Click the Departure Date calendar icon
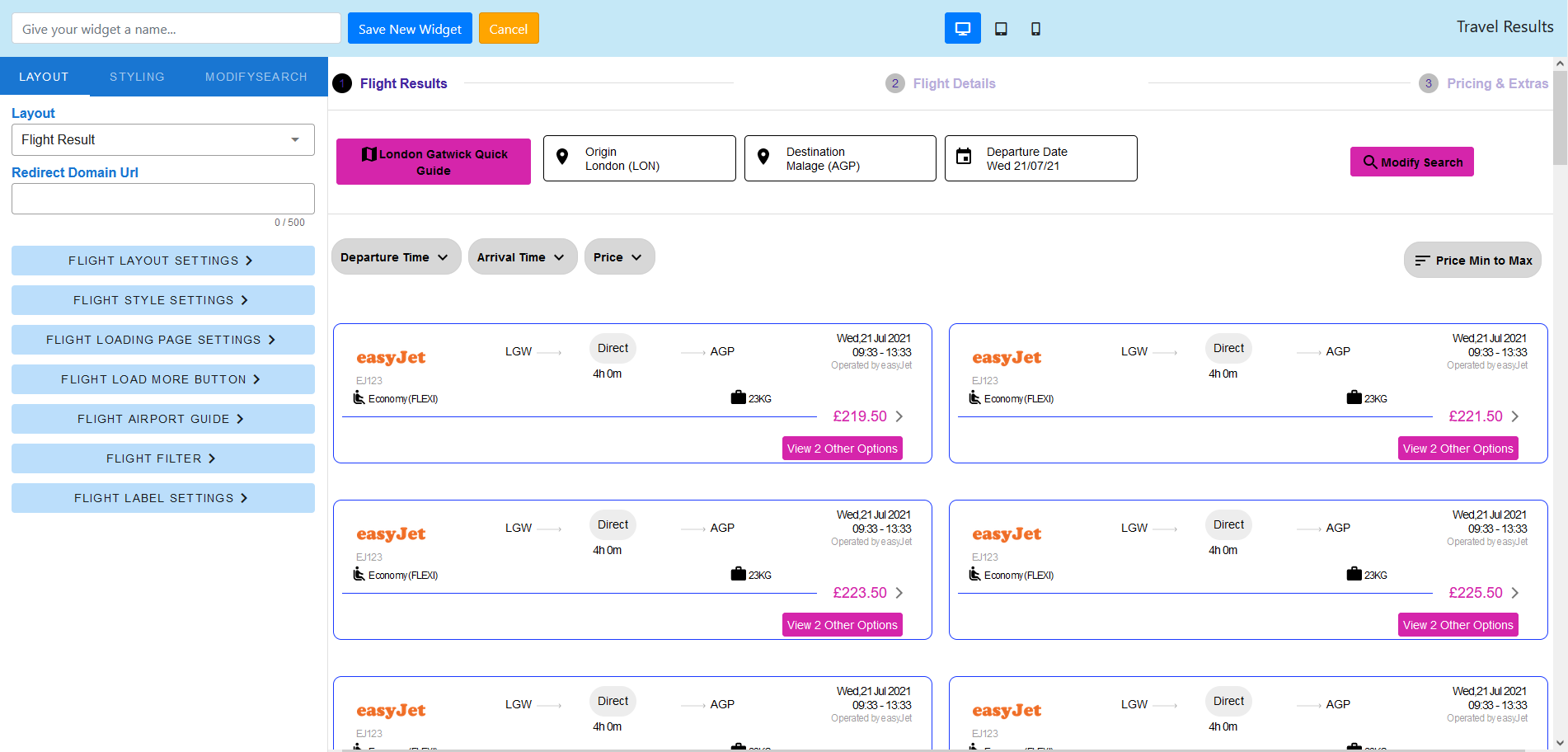This screenshot has height=752, width=1568. 964,157
